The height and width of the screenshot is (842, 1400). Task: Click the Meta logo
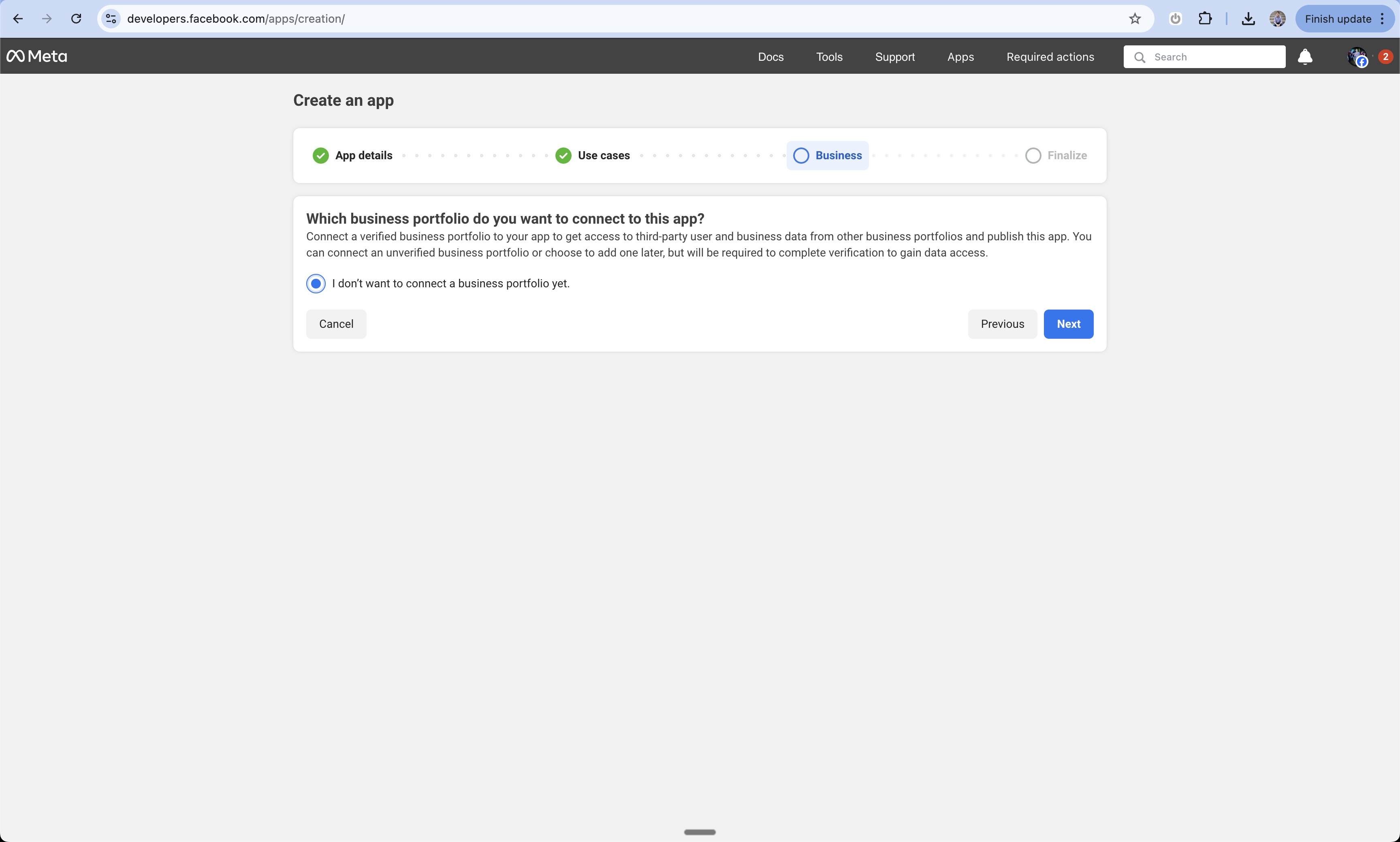pyautogui.click(x=37, y=56)
